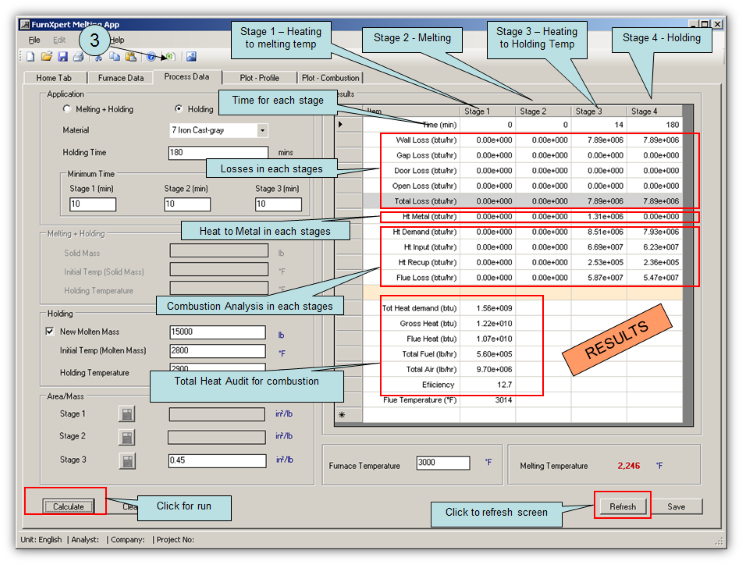Click the current-row arrow header in results grid
The width and height of the screenshot is (743, 565).
click(x=349, y=125)
